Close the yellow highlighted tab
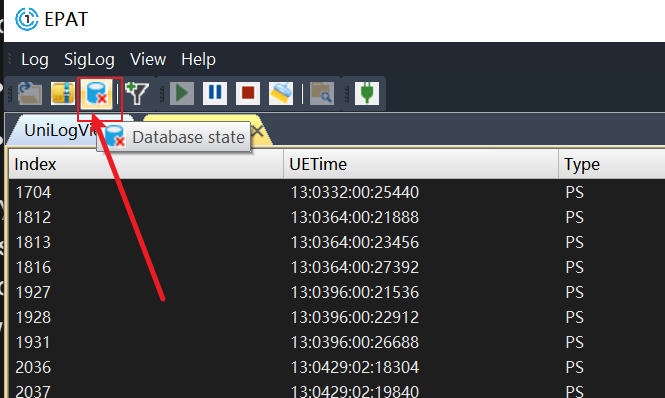Screen dimensions: 665x398 [257, 131]
